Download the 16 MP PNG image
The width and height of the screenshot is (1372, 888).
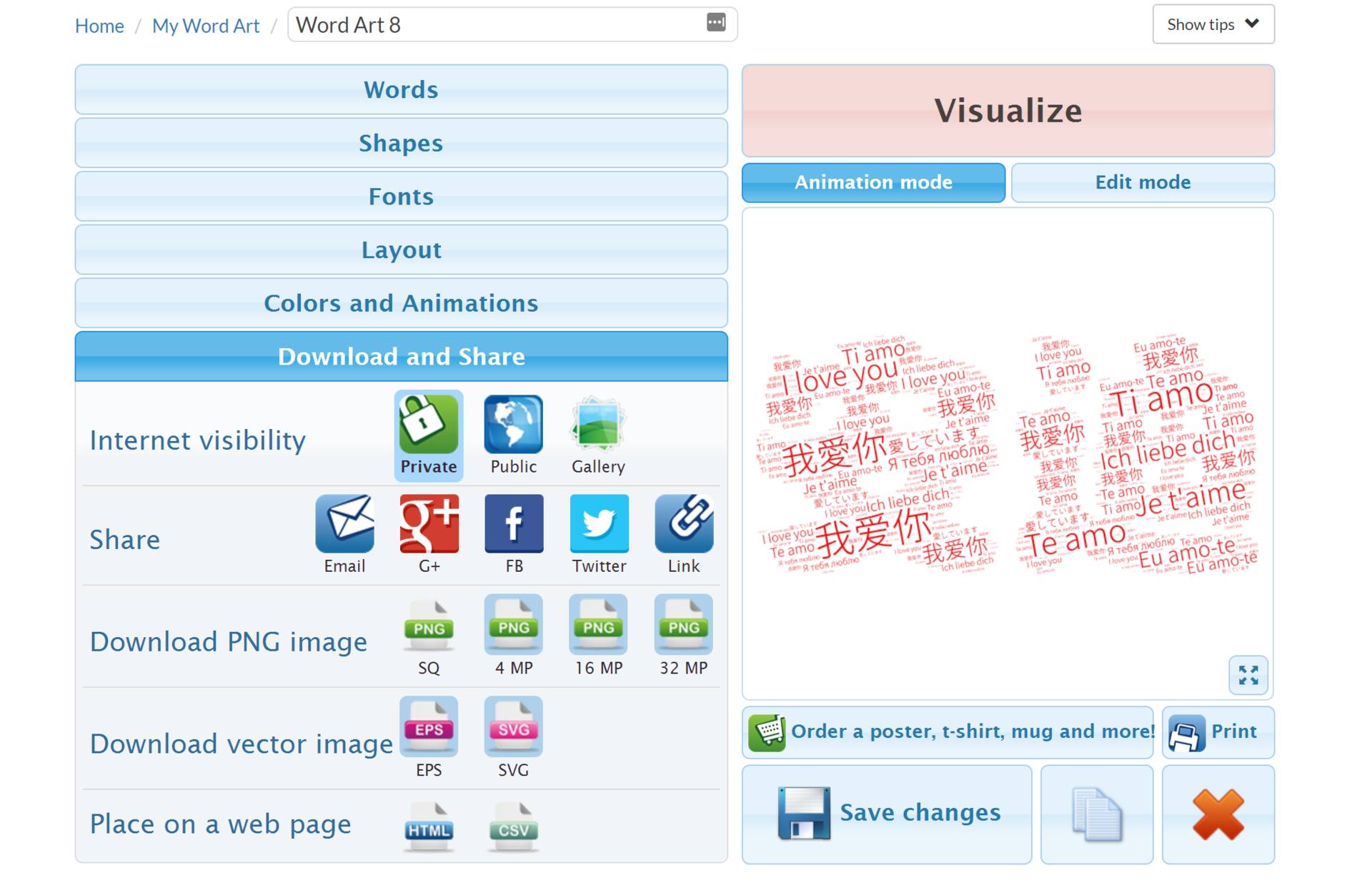pyautogui.click(x=599, y=626)
